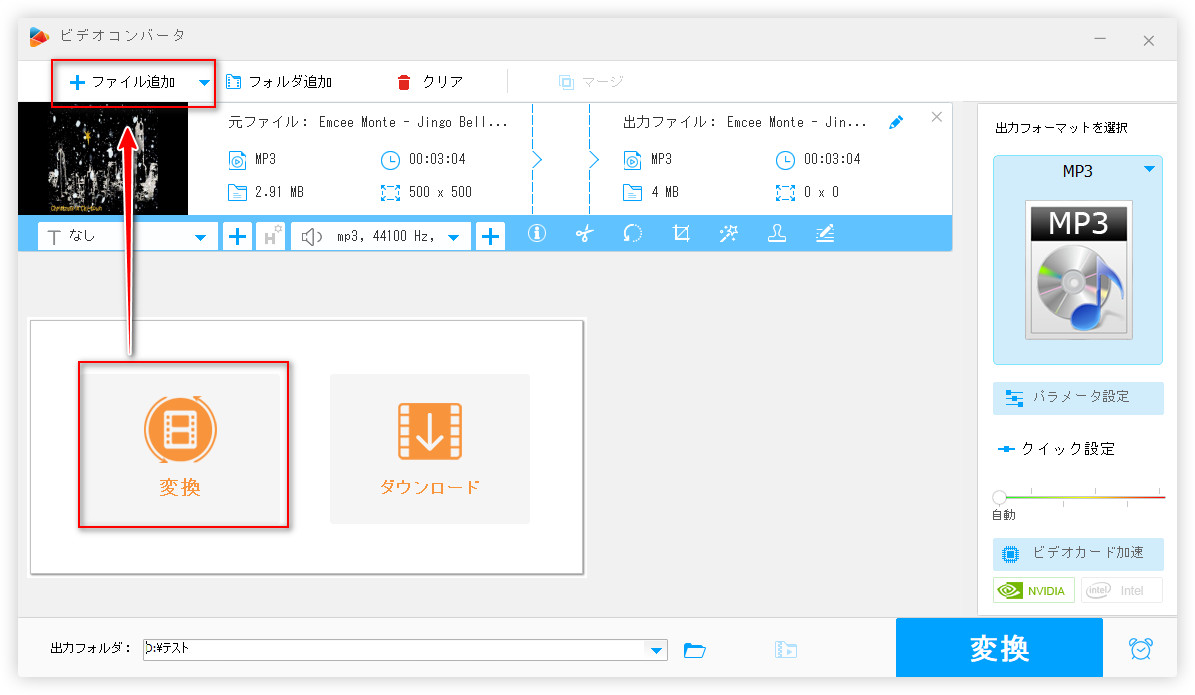Toggle the ビデオカード加速 option
The image size is (1195, 695).
tap(1078, 553)
